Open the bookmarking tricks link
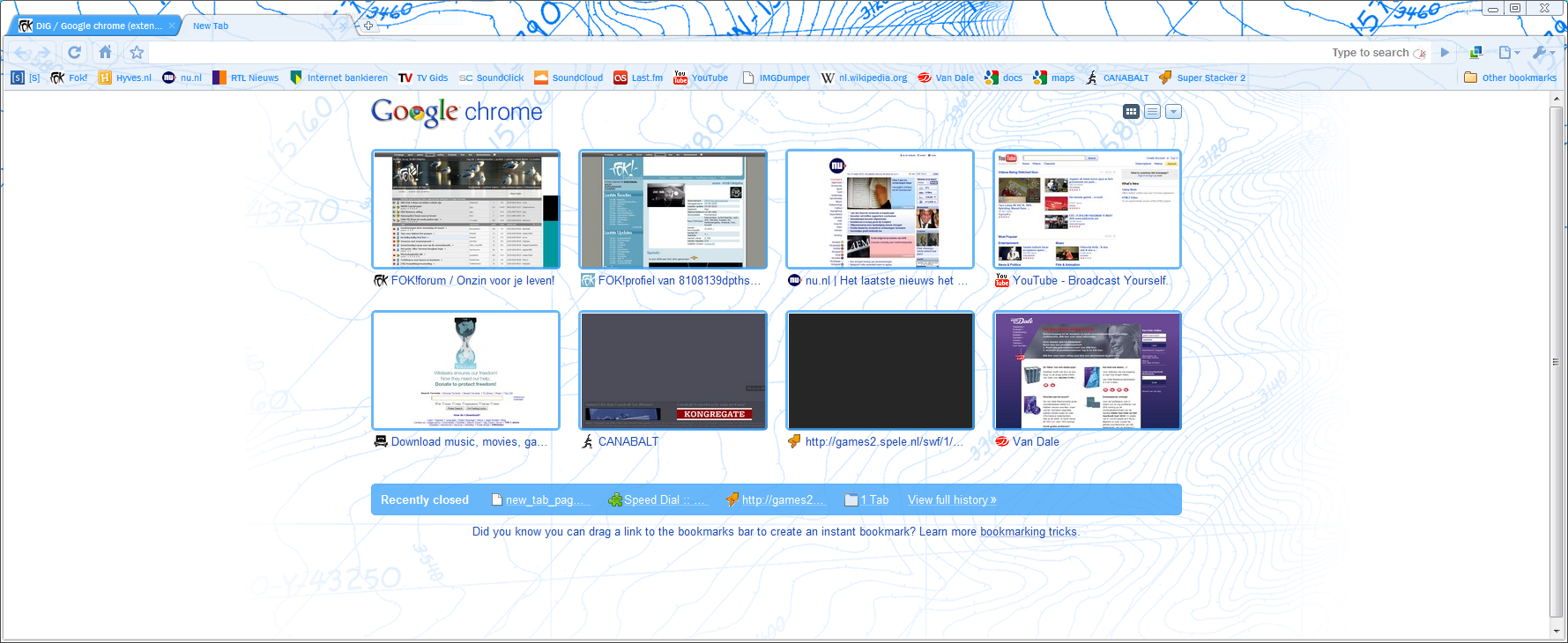The image size is (1568, 643). [x=1029, y=532]
